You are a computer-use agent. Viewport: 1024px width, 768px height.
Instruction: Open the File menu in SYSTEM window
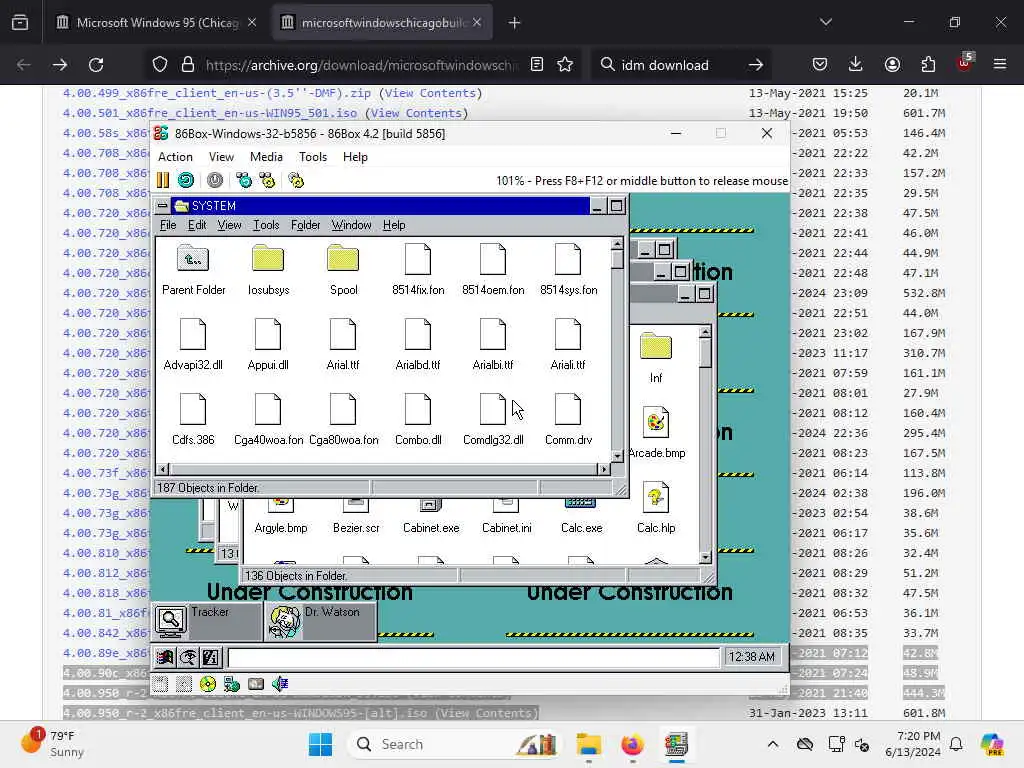pyautogui.click(x=168, y=225)
